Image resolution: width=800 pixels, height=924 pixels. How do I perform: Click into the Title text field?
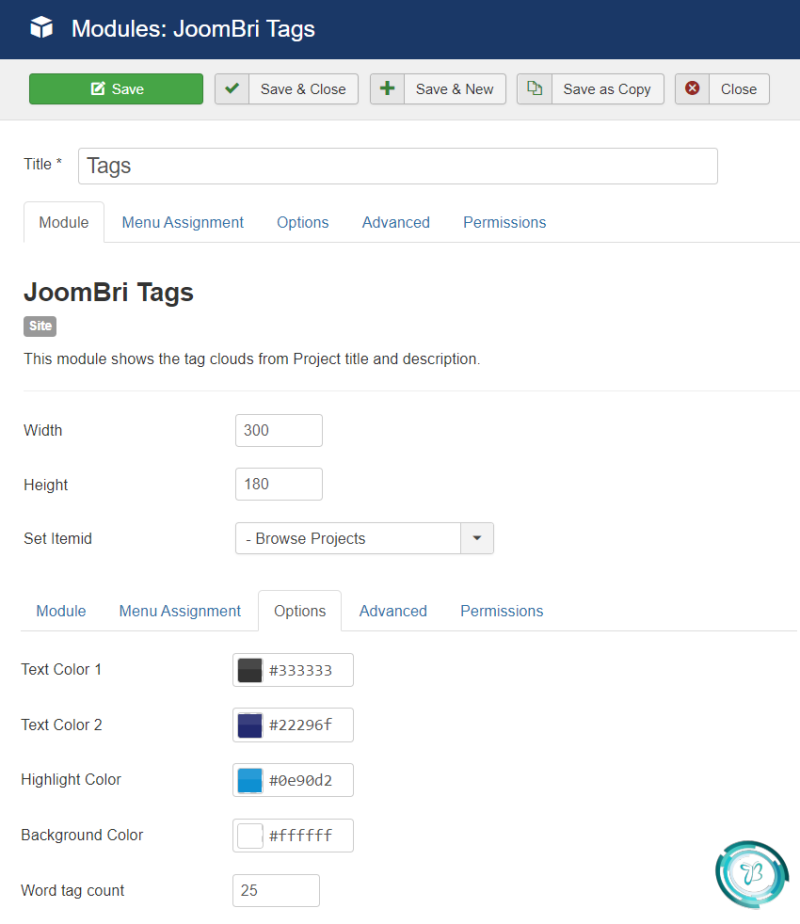point(398,166)
